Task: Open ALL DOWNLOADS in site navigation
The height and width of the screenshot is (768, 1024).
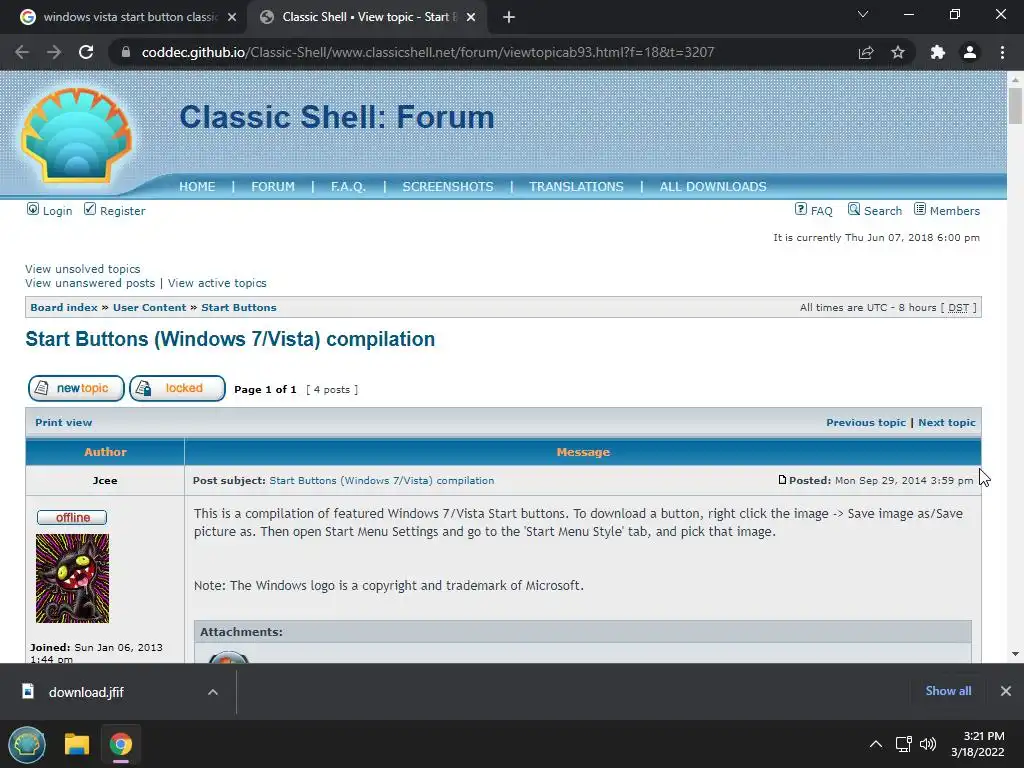Action: coord(713,187)
